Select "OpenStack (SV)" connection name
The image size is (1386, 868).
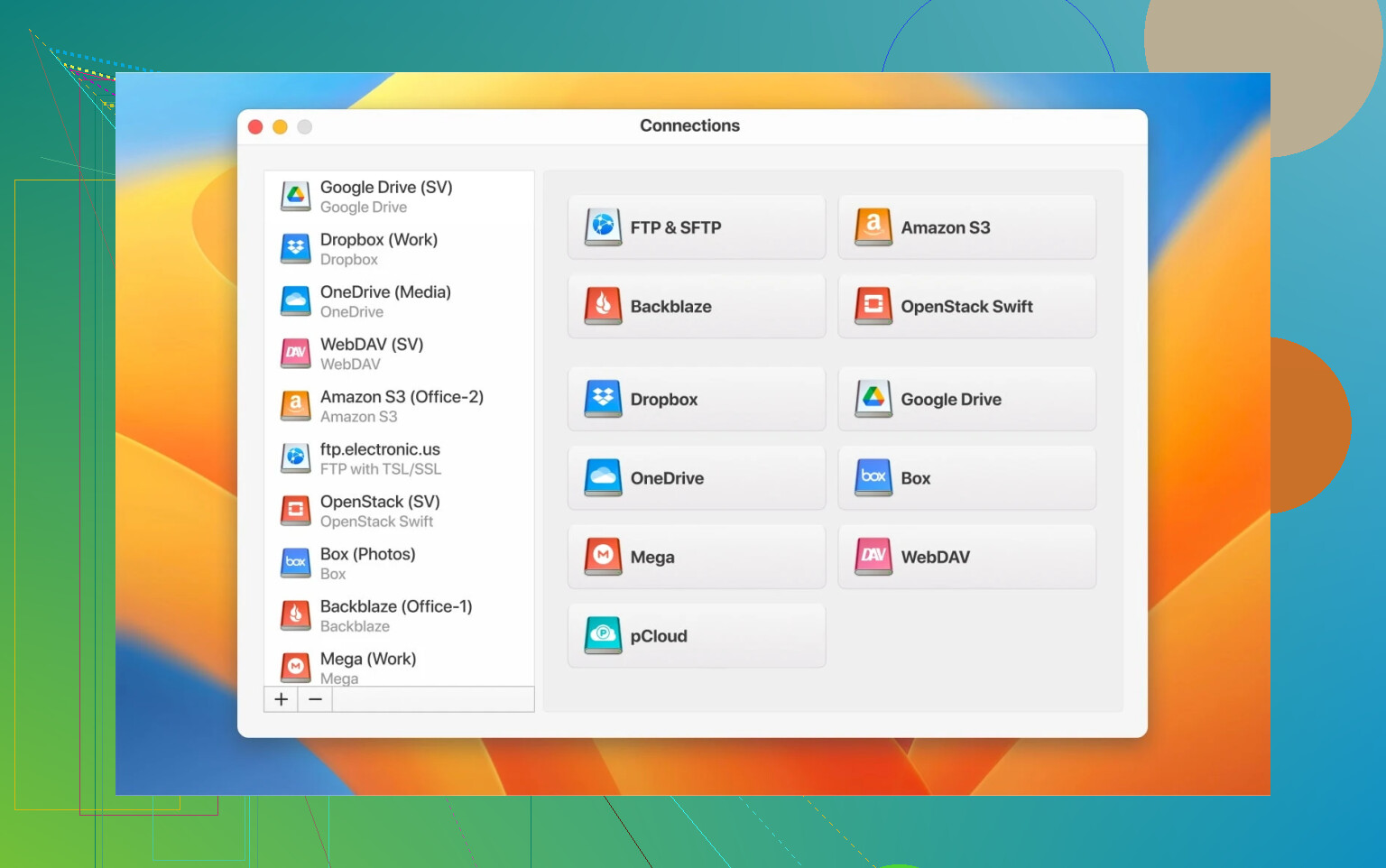pyautogui.click(x=380, y=502)
